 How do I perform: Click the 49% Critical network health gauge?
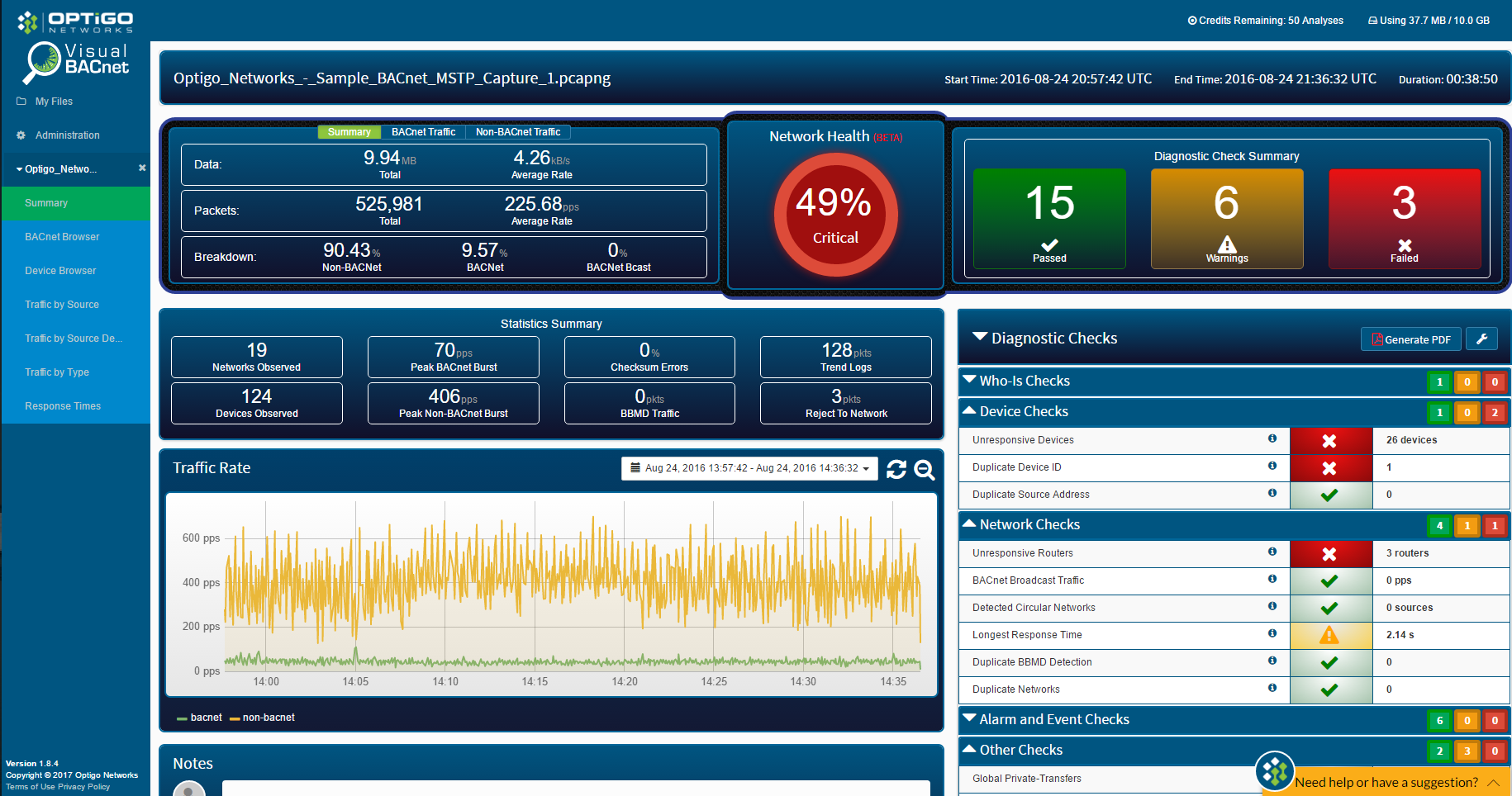pos(835,215)
